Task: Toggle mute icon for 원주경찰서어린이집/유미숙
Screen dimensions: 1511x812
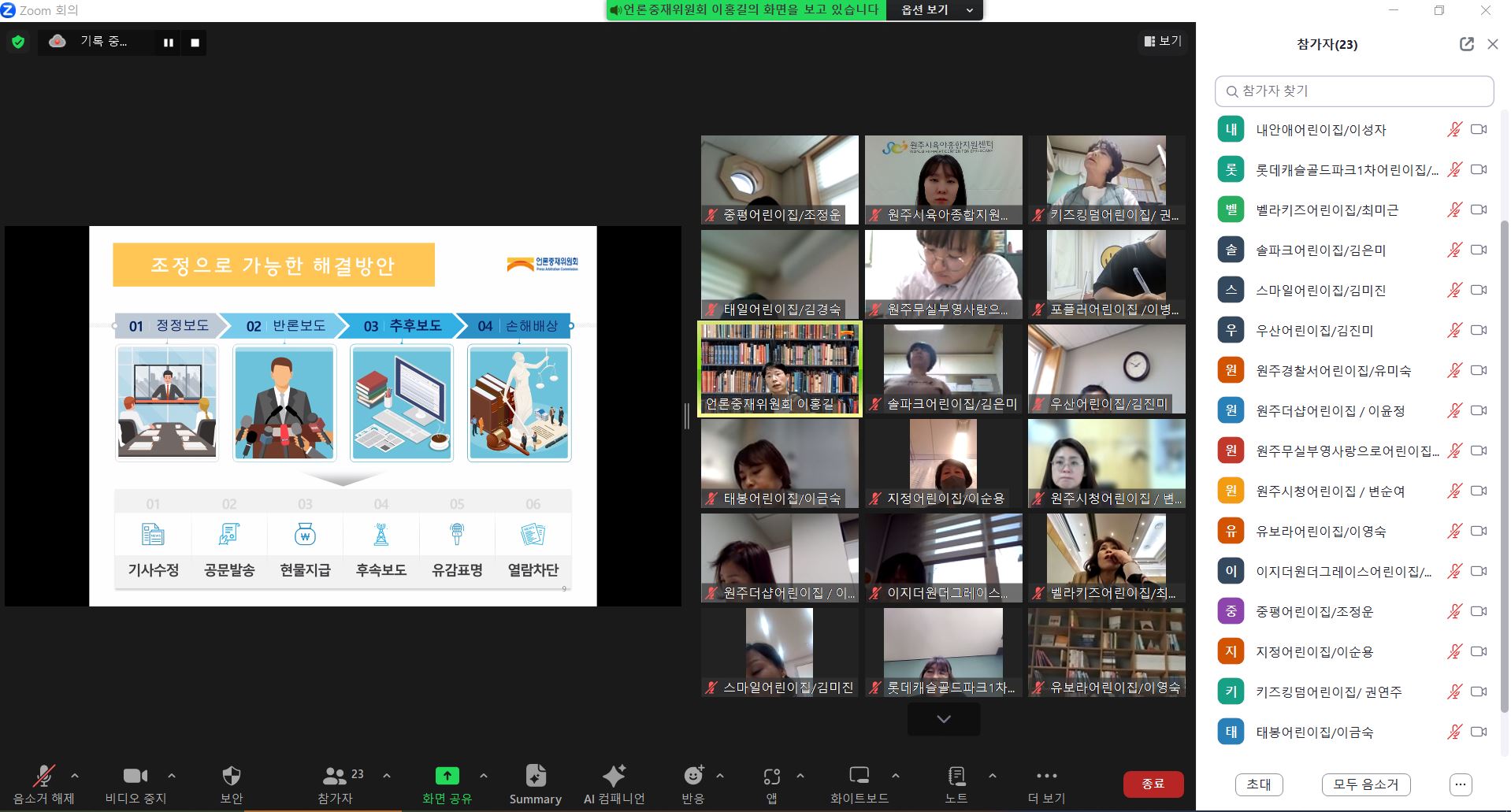Action: [x=1454, y=370]
